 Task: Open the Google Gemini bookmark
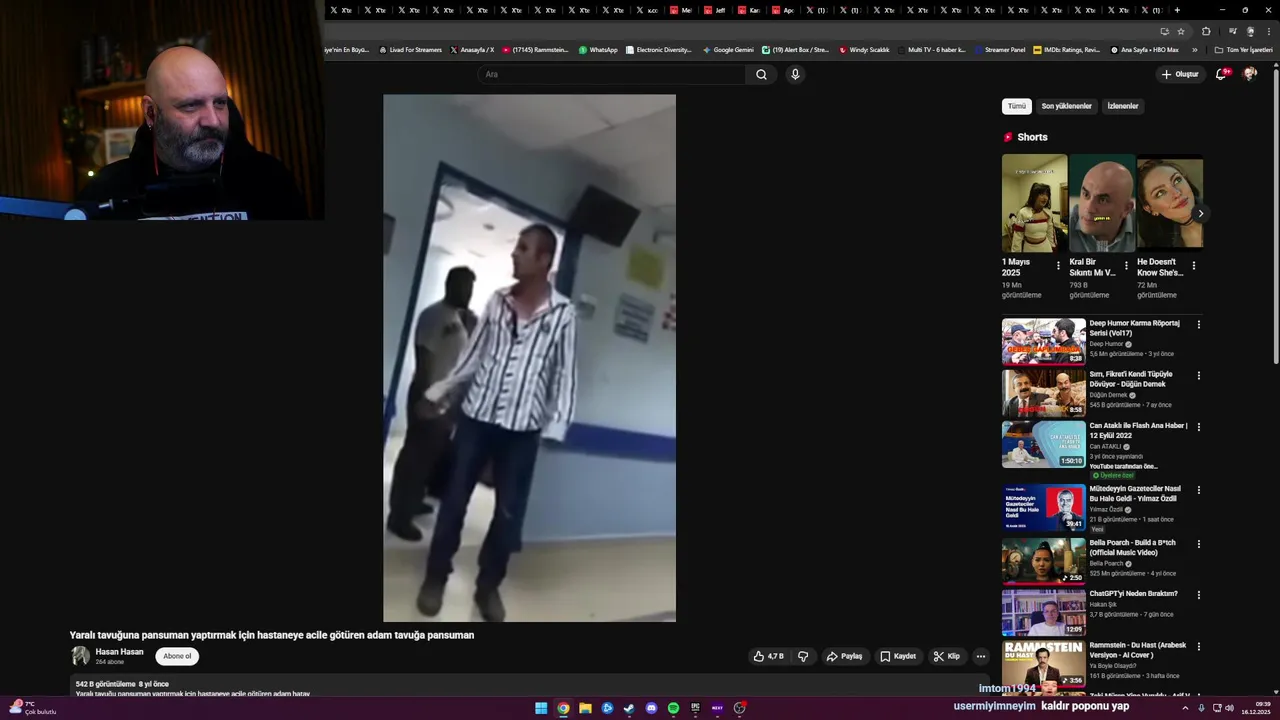click(x=728, y=49)
